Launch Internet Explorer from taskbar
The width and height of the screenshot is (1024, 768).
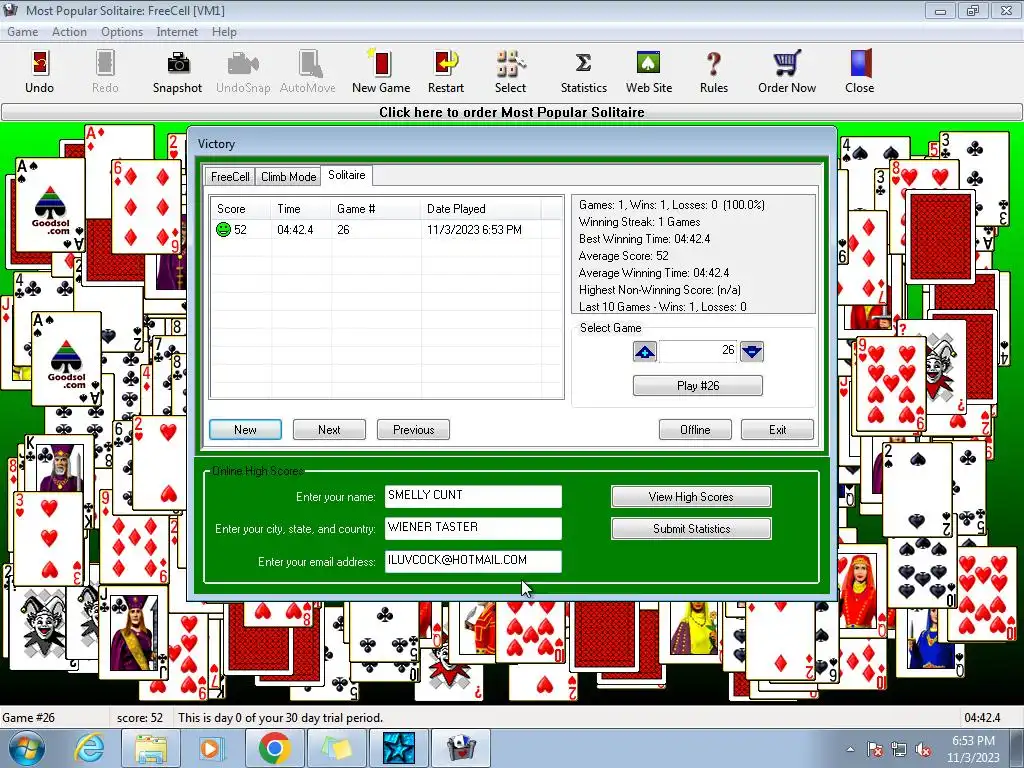click(89, 748)
